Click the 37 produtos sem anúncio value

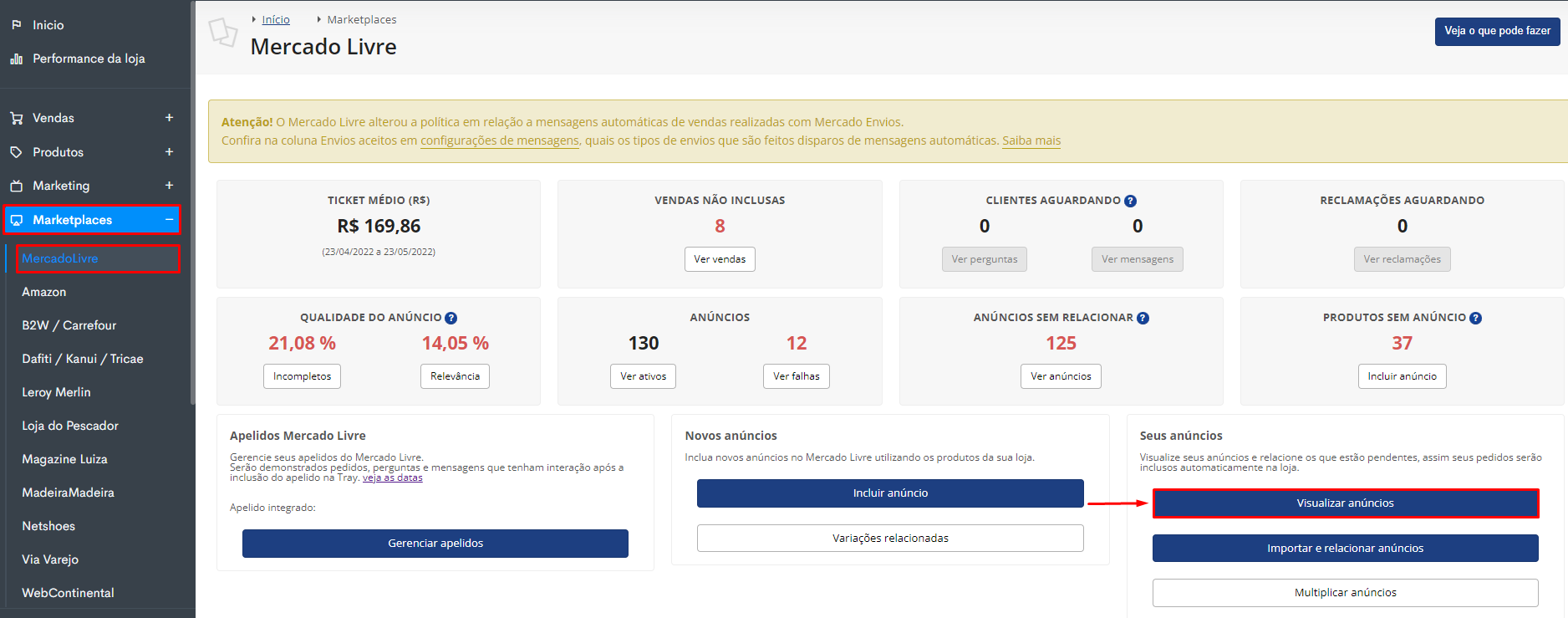click(1402, 343)
